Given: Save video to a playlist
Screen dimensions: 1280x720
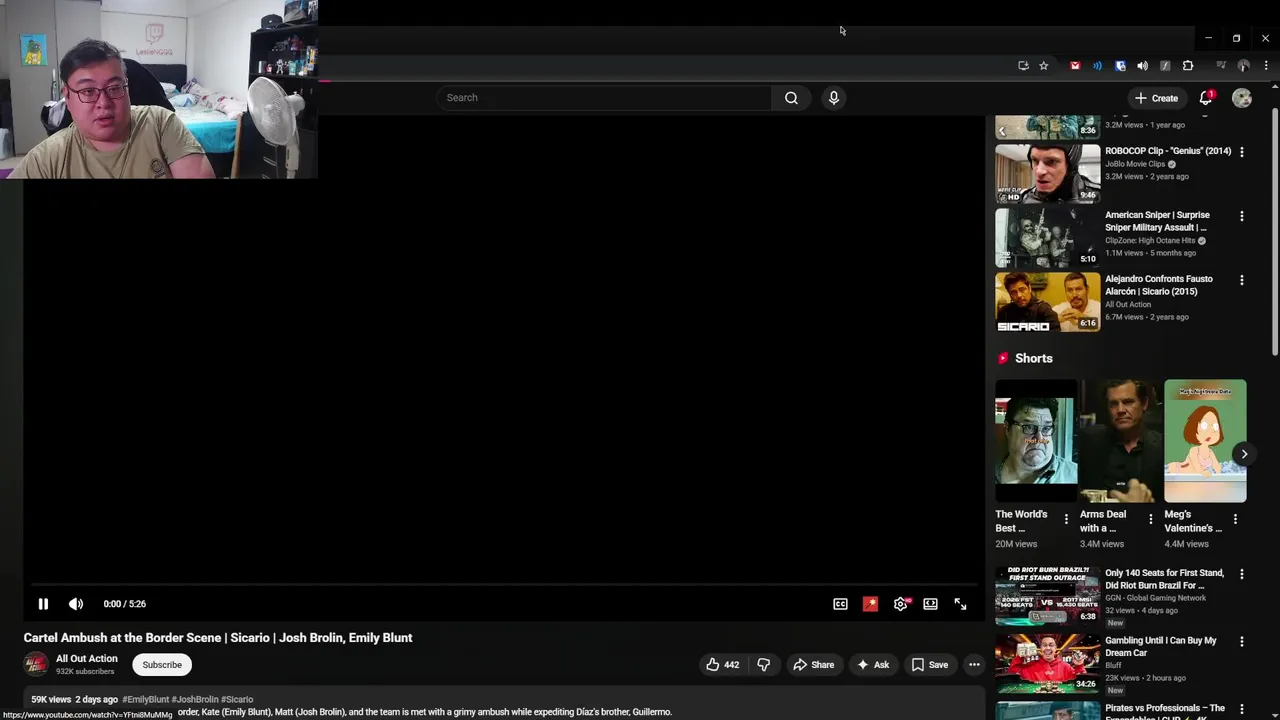Looking at the screenshot, I should 930,665.
